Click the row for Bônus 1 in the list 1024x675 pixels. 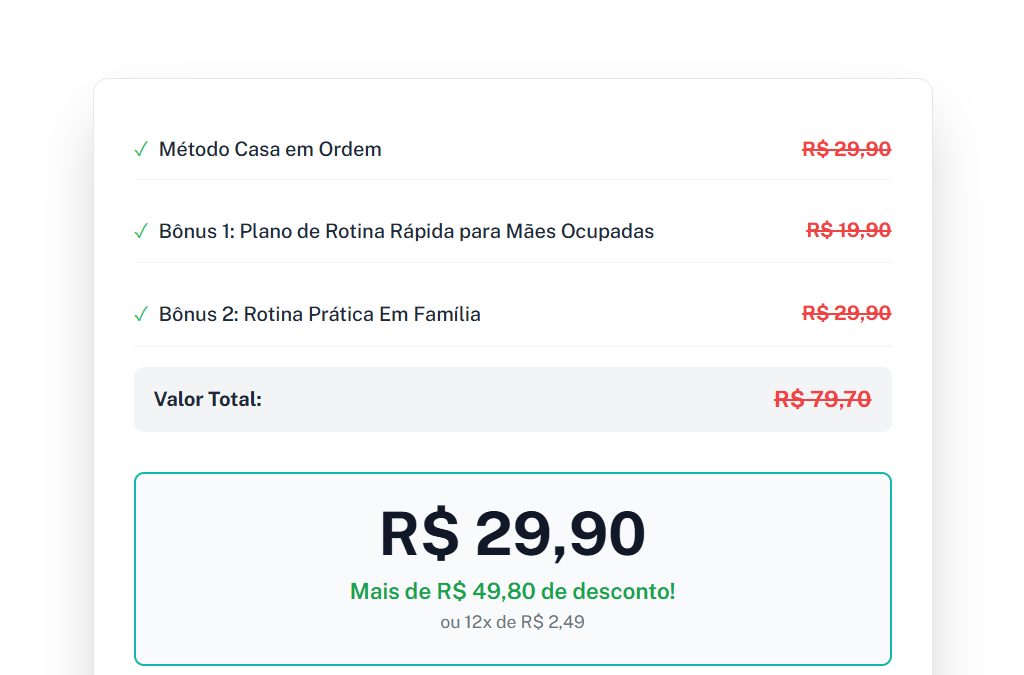[x=513, y=231]
